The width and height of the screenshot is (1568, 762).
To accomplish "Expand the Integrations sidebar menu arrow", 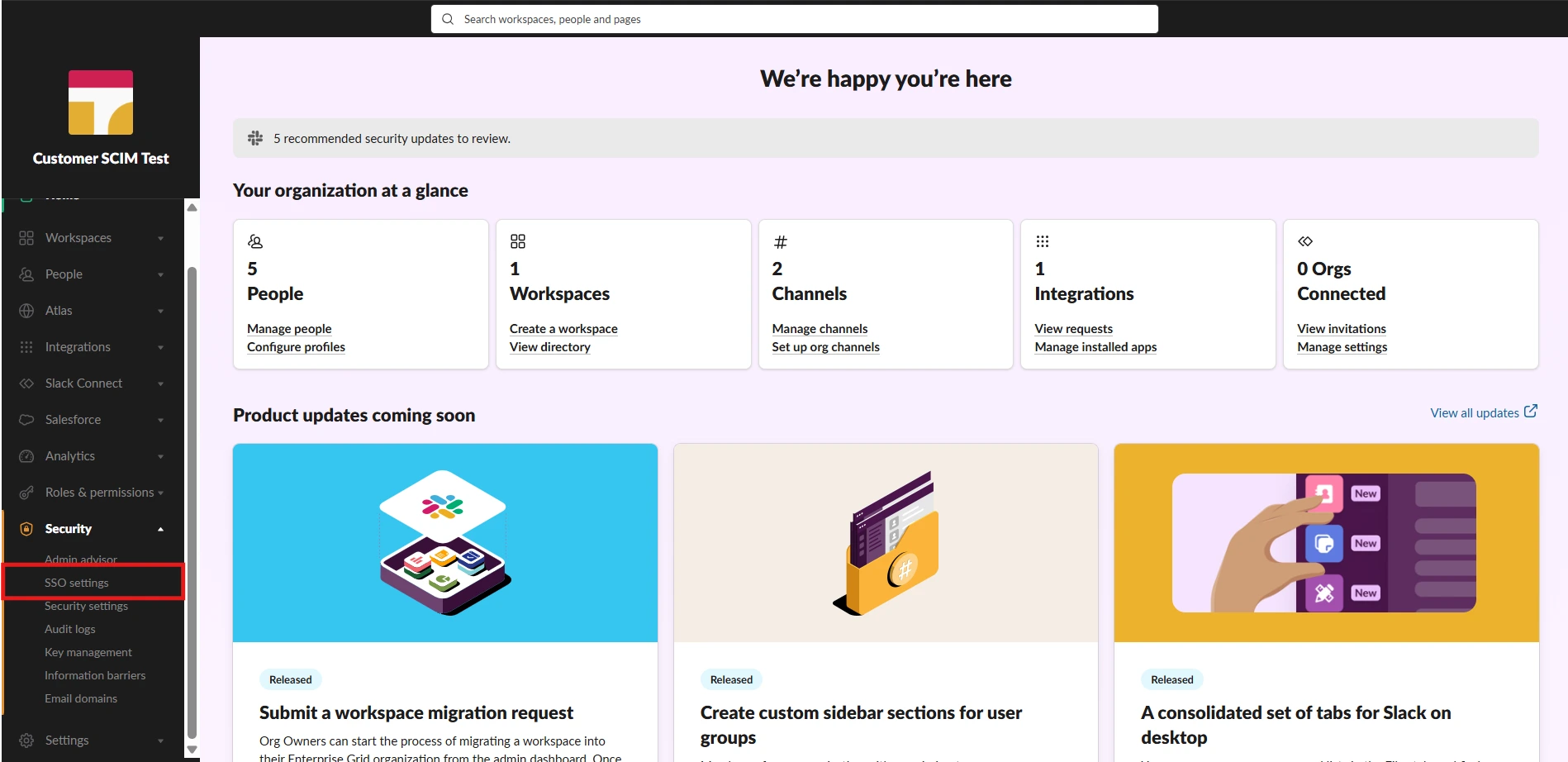I will [x=160, y=347].
